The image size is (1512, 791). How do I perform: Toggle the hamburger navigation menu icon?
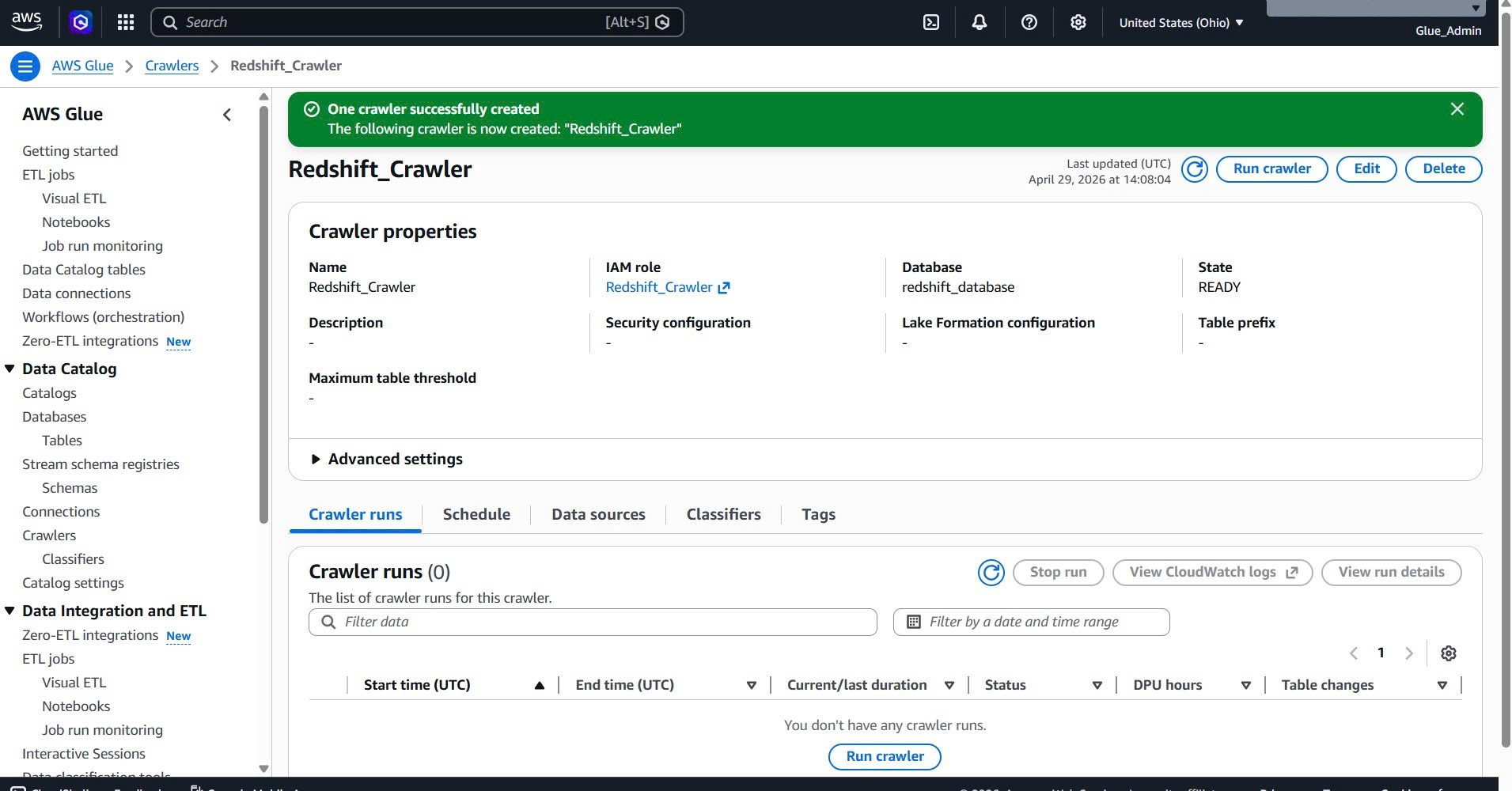pos(25,66)
